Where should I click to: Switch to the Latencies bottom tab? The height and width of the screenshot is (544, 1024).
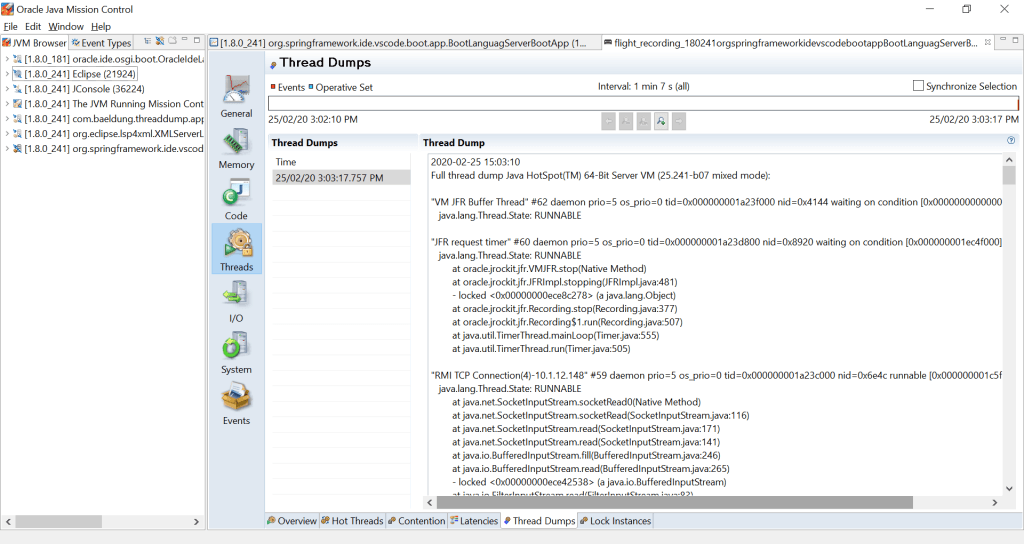[x=474, y=520]
